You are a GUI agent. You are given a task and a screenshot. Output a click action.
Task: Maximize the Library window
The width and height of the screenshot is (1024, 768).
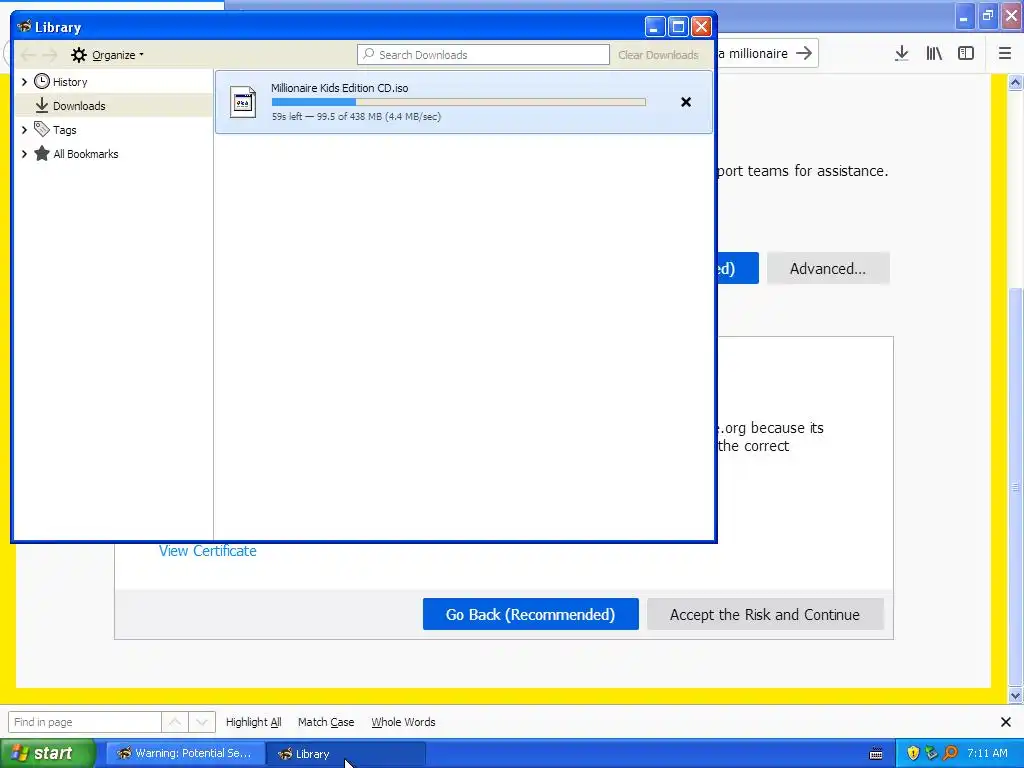(679, 27)
